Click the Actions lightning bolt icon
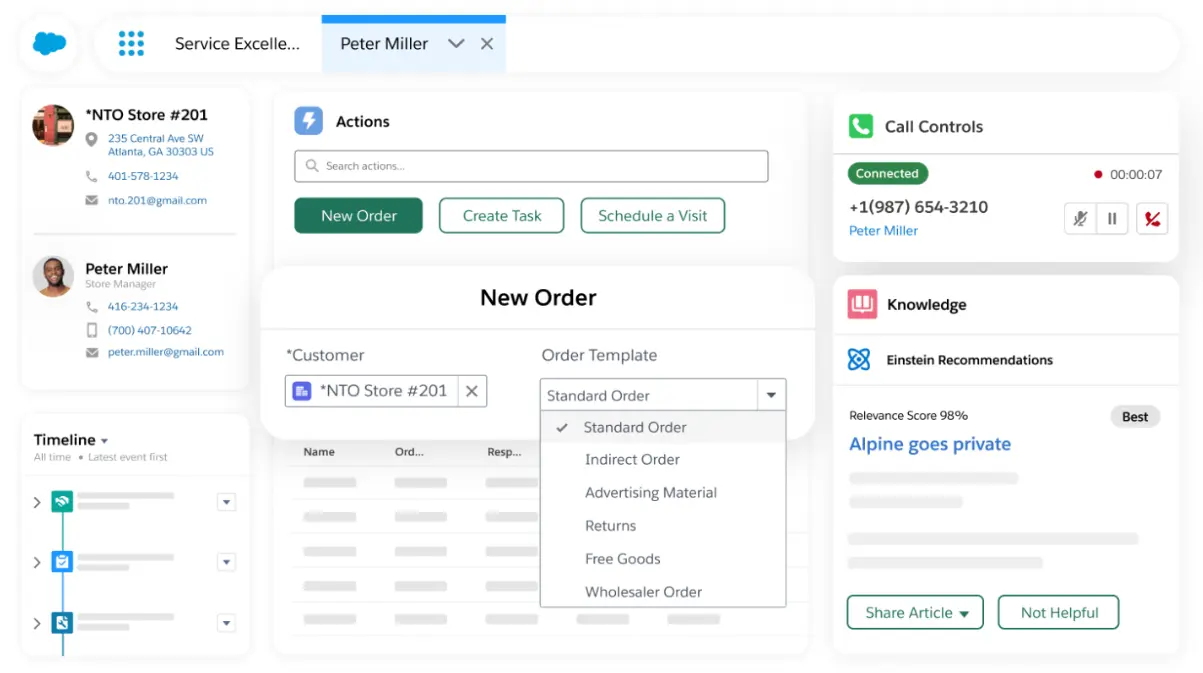This screenshot has width=1203, height=673. (308, 122)
